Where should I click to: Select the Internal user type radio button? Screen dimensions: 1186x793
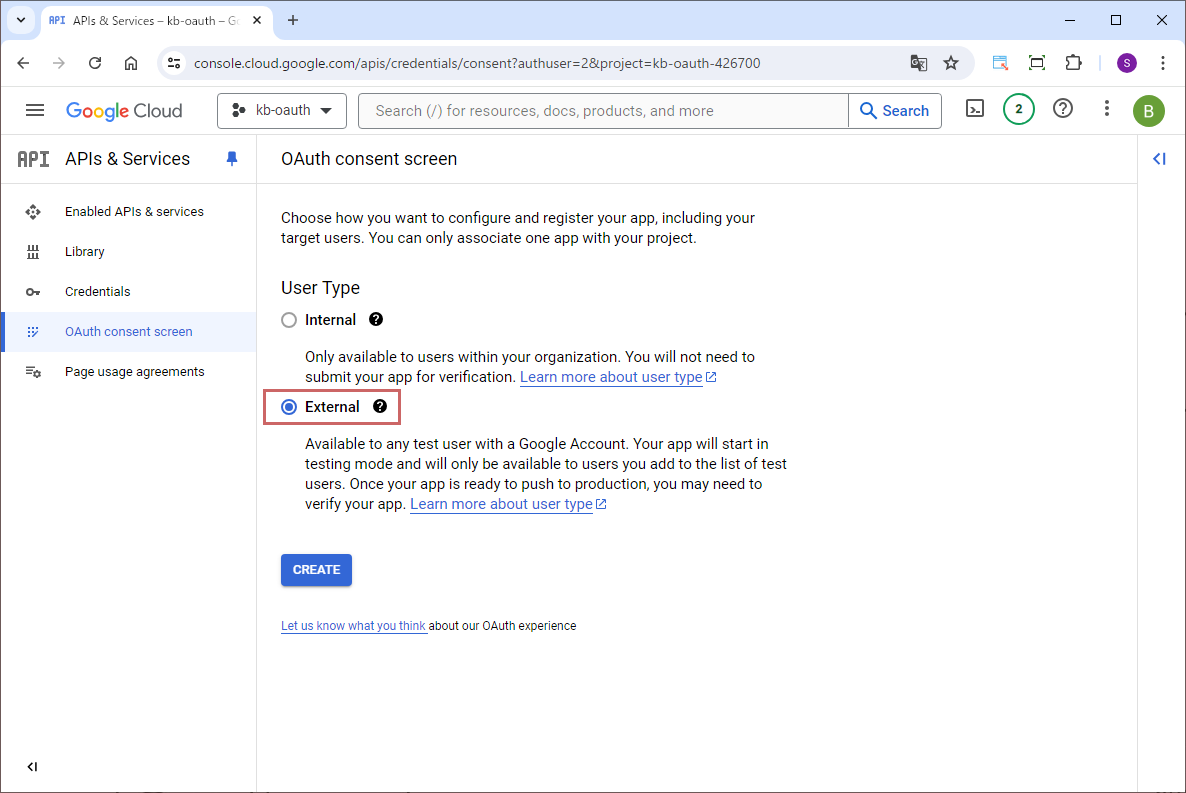pos(289,320)
